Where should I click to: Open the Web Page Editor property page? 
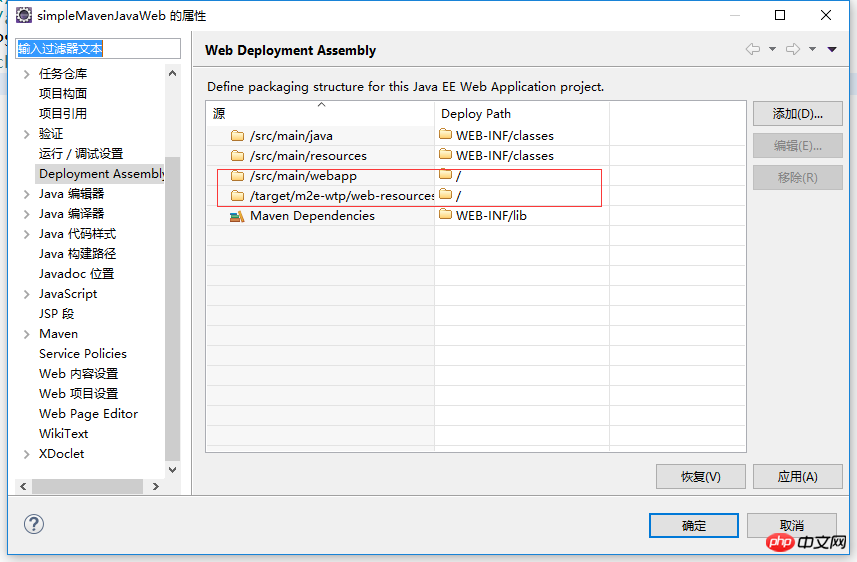88,414
